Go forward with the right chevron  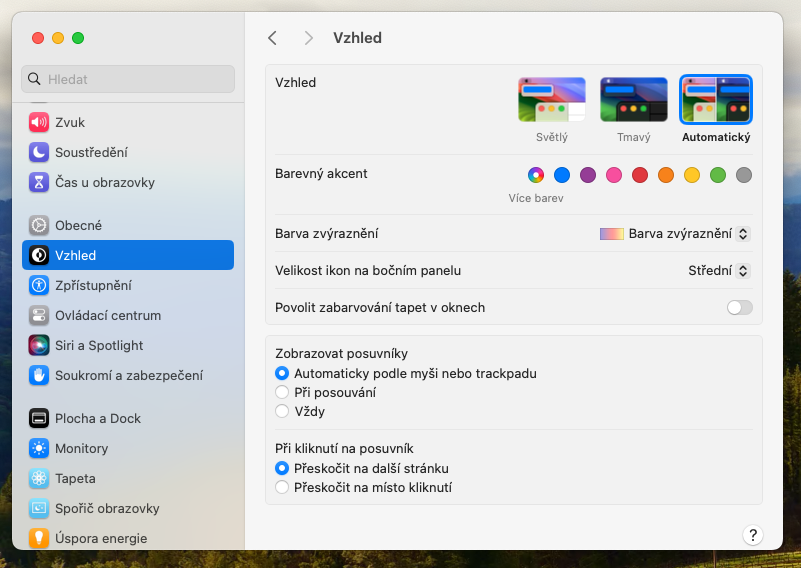click(x=308, y=38)
